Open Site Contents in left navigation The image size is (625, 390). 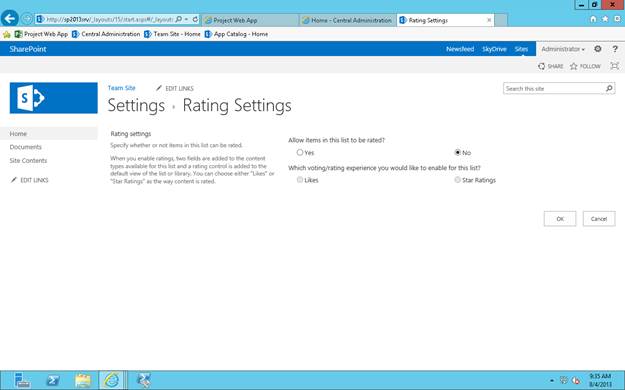coord(28,160)
